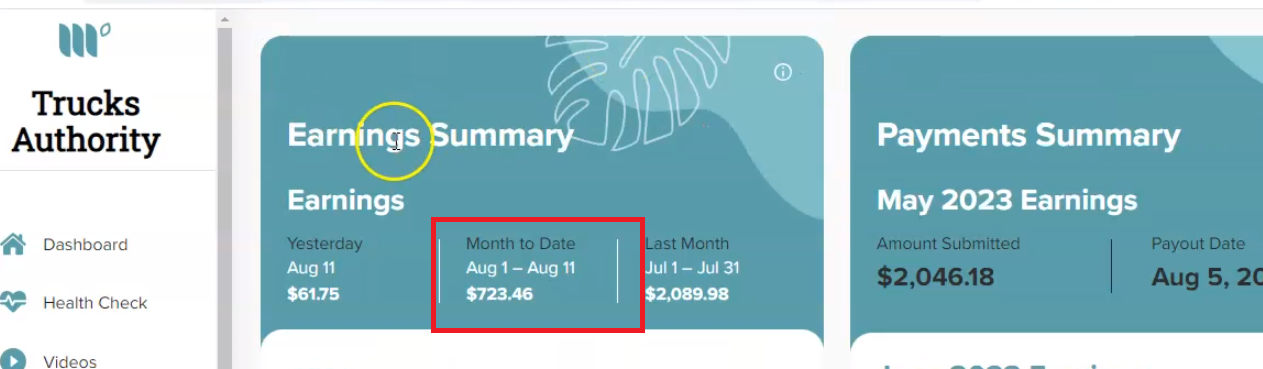Click the Amount Submitted $2,046.18 value
Viewport: 1263px width, 369px height.
click(935, 277)
